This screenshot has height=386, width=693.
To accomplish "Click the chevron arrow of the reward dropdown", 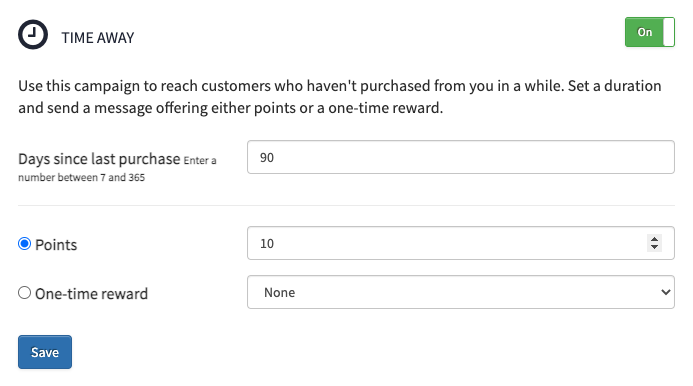I will click(x=665, y=292).
